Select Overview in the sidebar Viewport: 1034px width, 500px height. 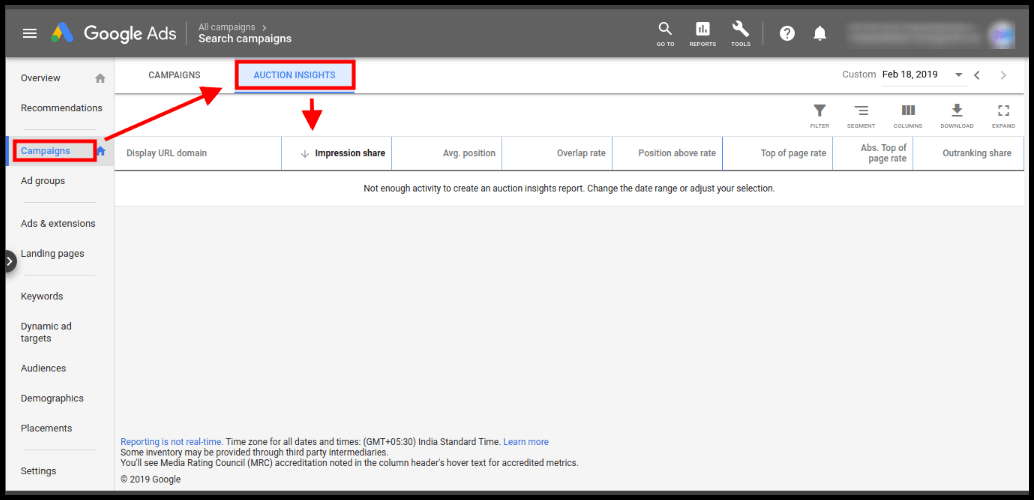pos(40,78)
